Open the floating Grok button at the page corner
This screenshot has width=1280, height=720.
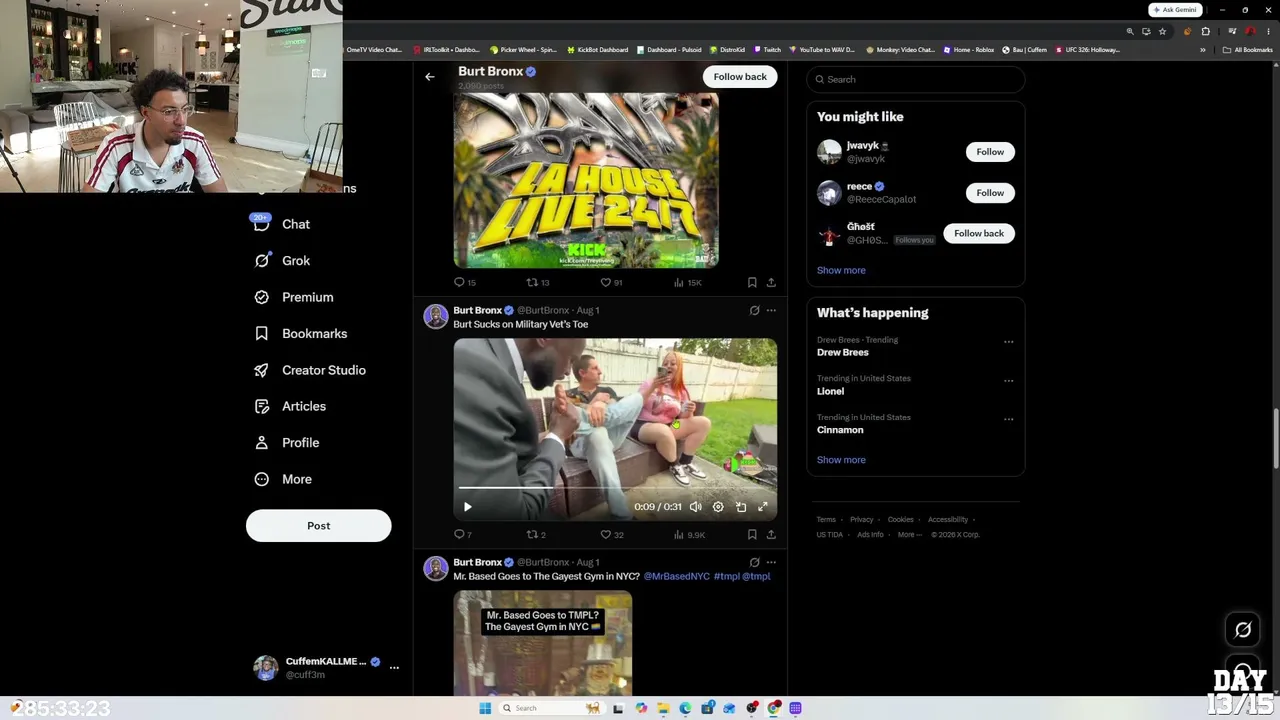click(x=1243, y=630)
